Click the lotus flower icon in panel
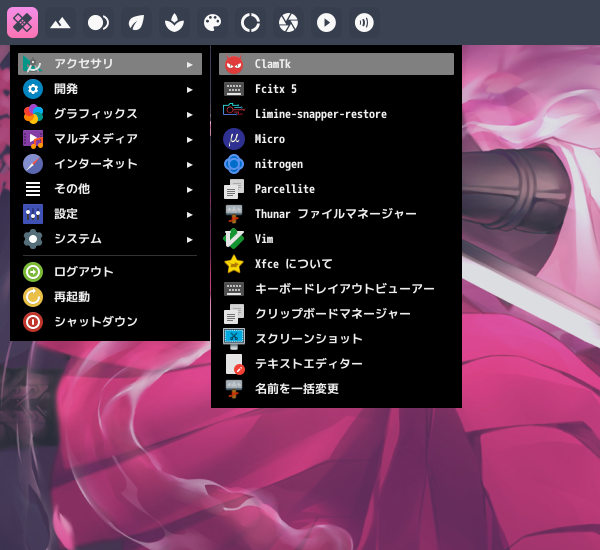The height and width of the screenshot is (550, 600). tap(174, 21)
